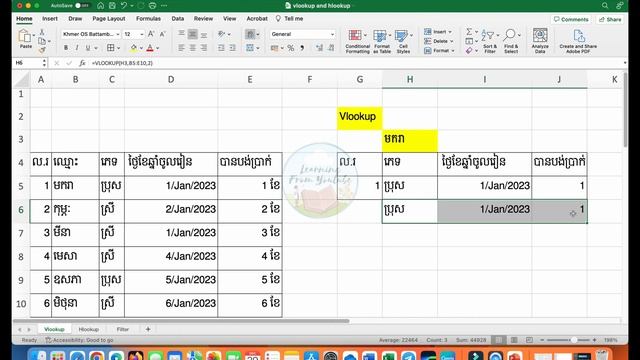This screenshot has width=640, height=360.
Task: Toggle Top Align vertical alignment
Action: tap(181, 34)
